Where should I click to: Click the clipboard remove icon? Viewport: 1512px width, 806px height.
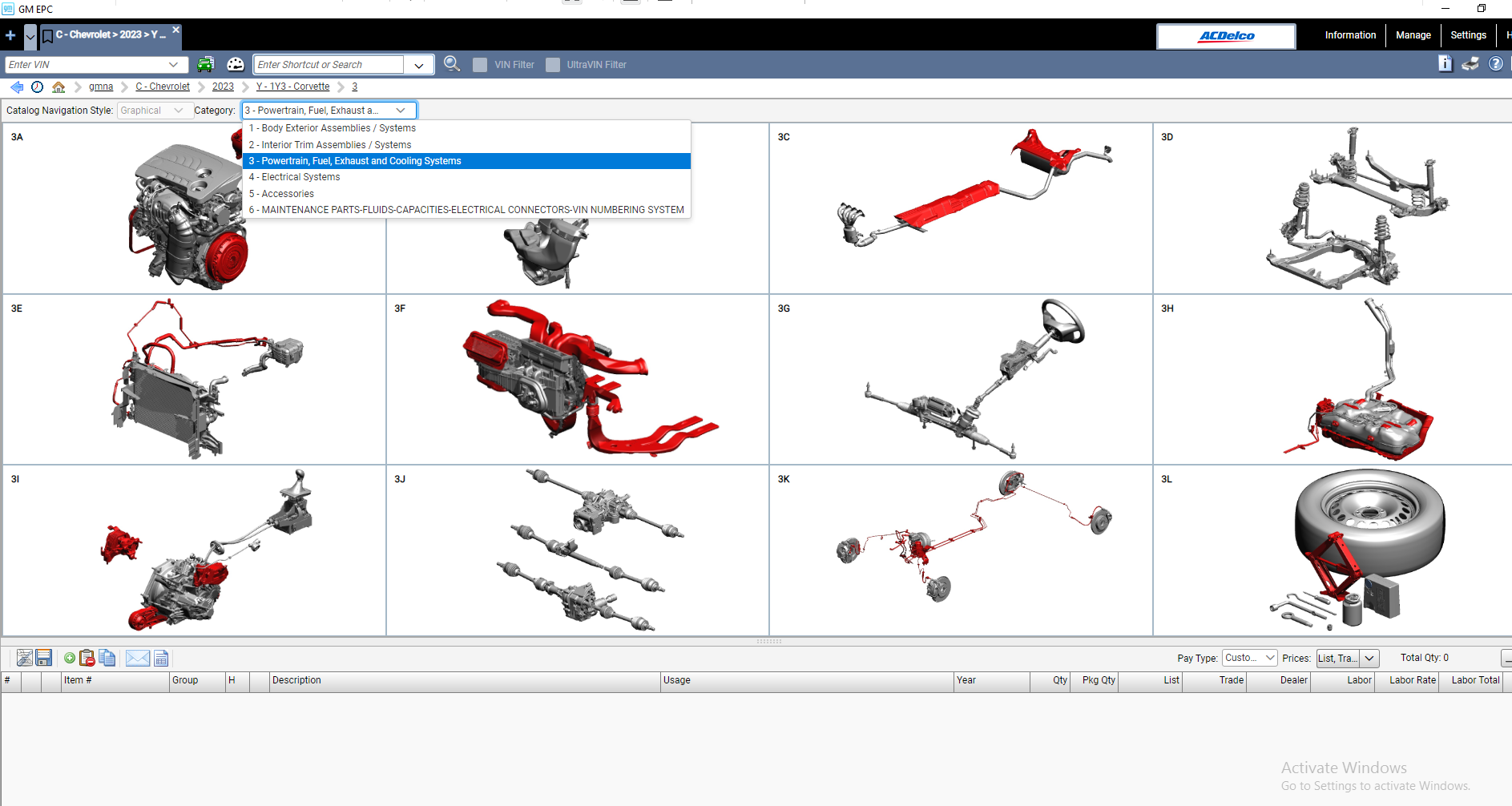(87, 658)
